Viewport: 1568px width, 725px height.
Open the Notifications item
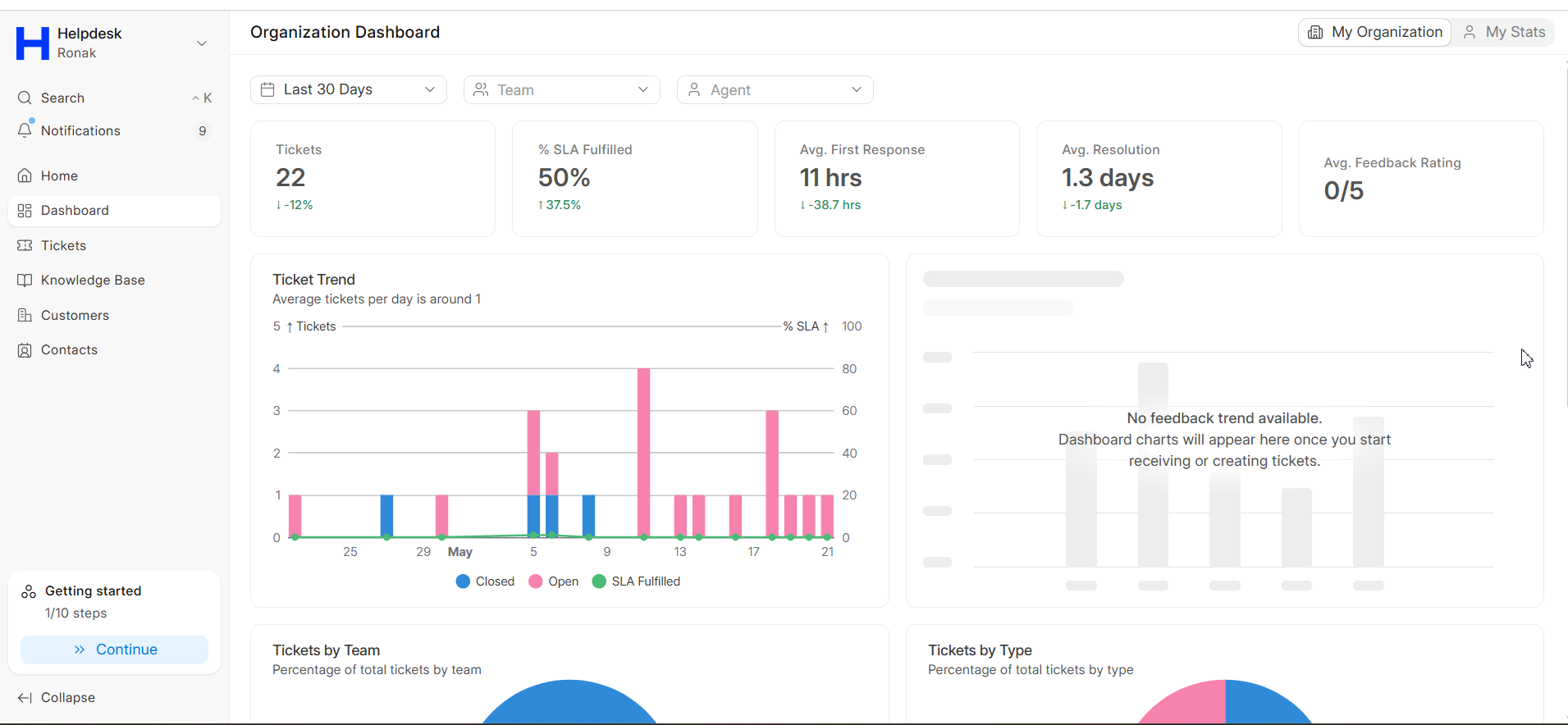pos(115,130)
